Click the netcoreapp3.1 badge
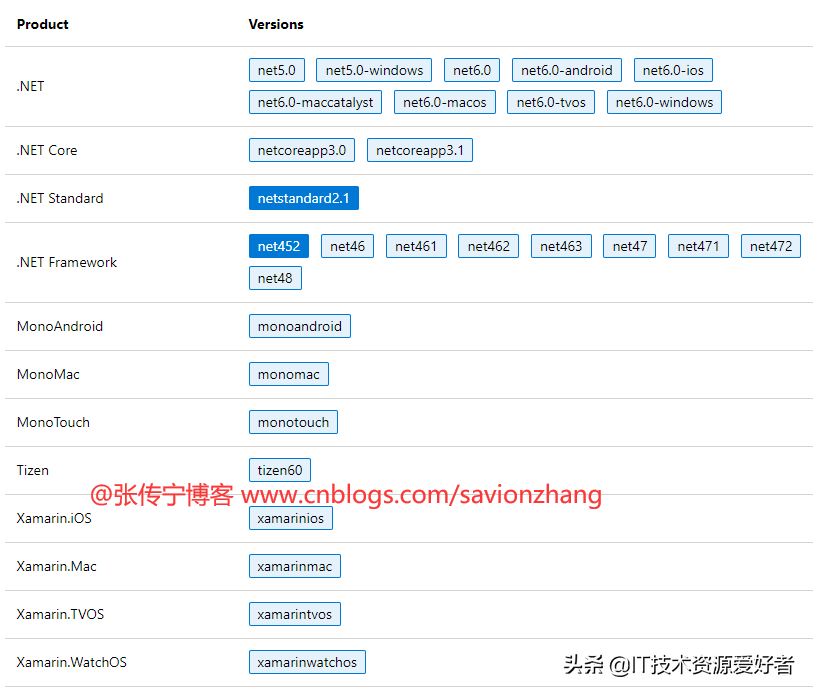The image size is (813, 694). click(419, 150)
